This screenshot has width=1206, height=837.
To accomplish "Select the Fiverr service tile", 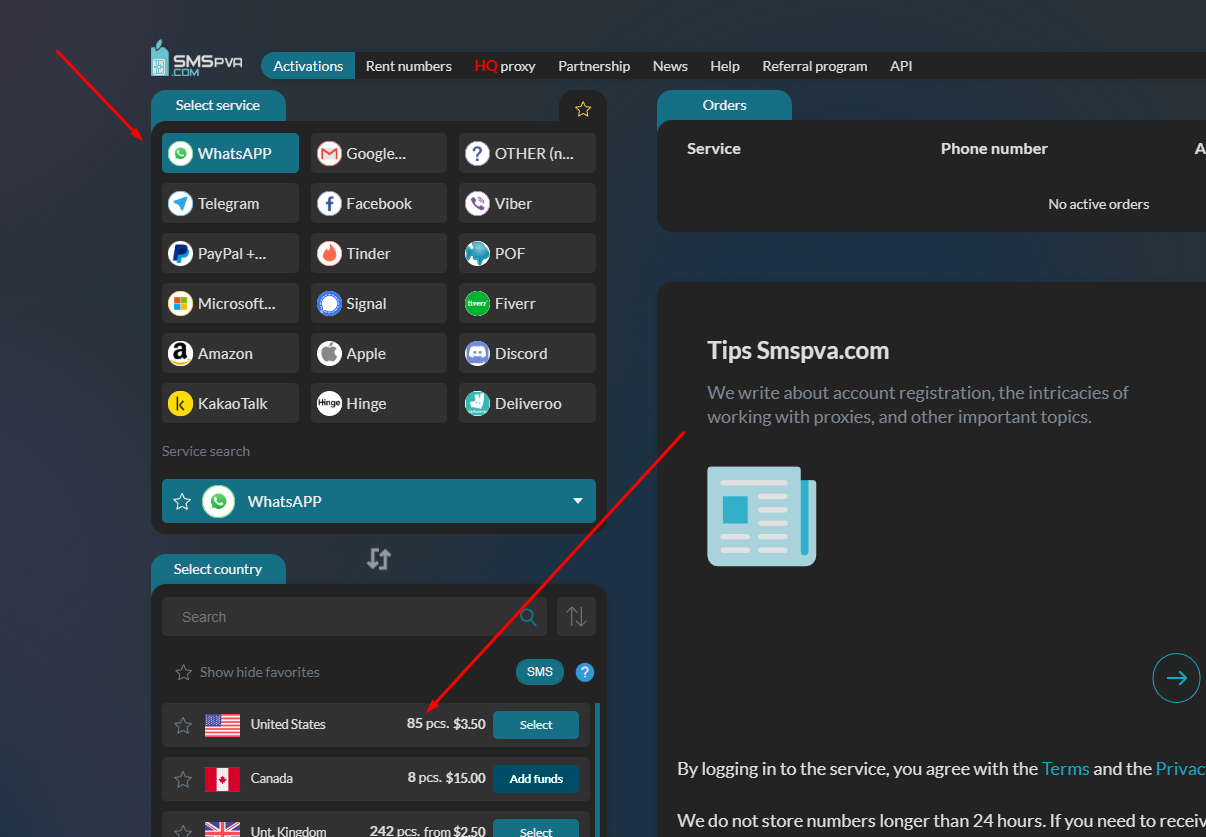I will tap(527, 303).
